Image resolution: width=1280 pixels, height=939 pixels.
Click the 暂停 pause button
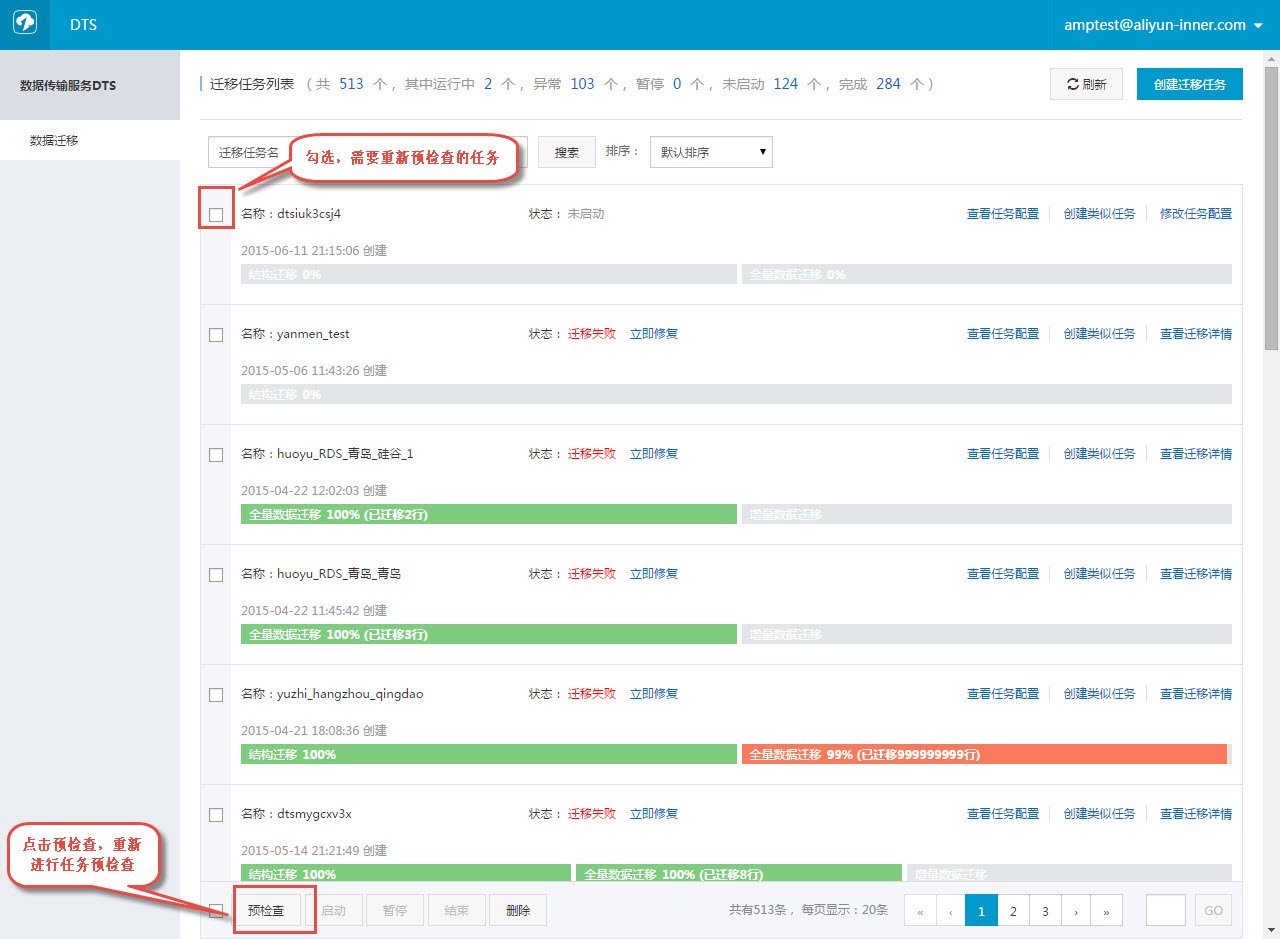click(395, 911)
